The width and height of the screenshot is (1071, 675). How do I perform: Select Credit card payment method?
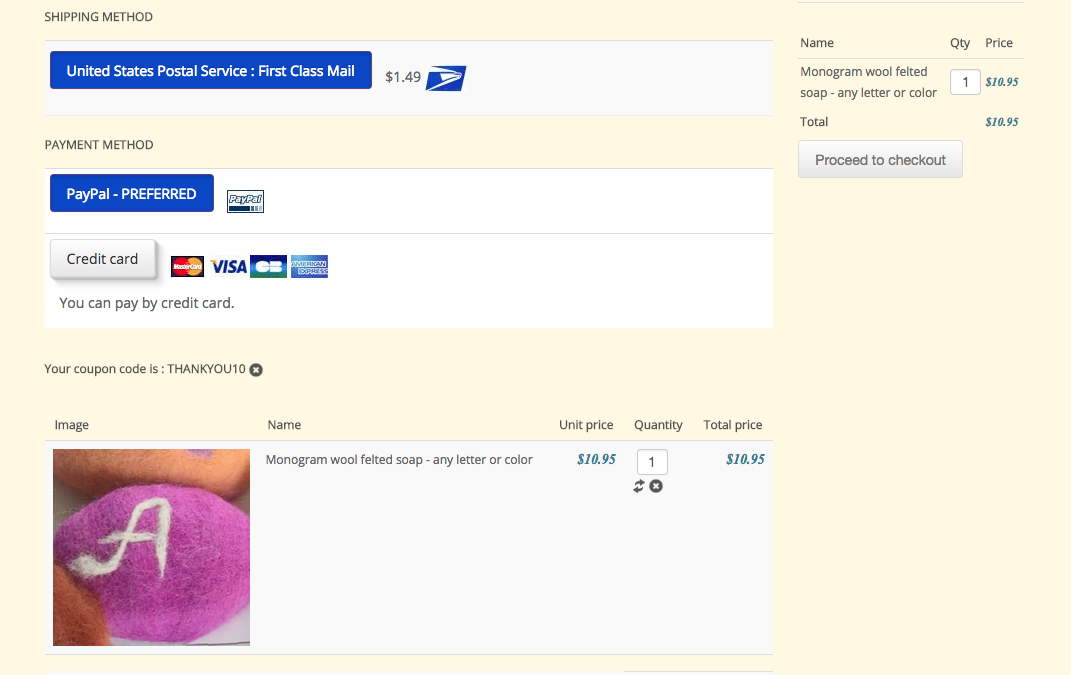(x=102, y=259)
